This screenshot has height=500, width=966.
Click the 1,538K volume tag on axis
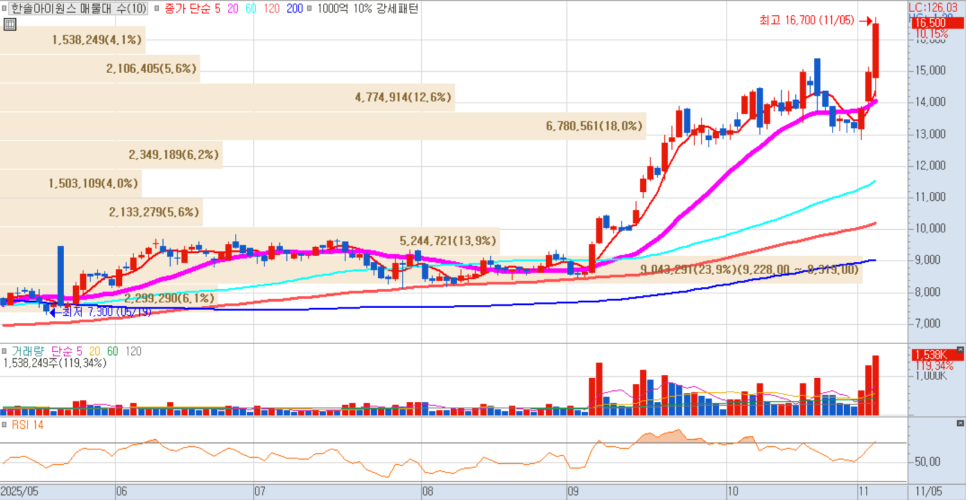(x=936, y=355)
